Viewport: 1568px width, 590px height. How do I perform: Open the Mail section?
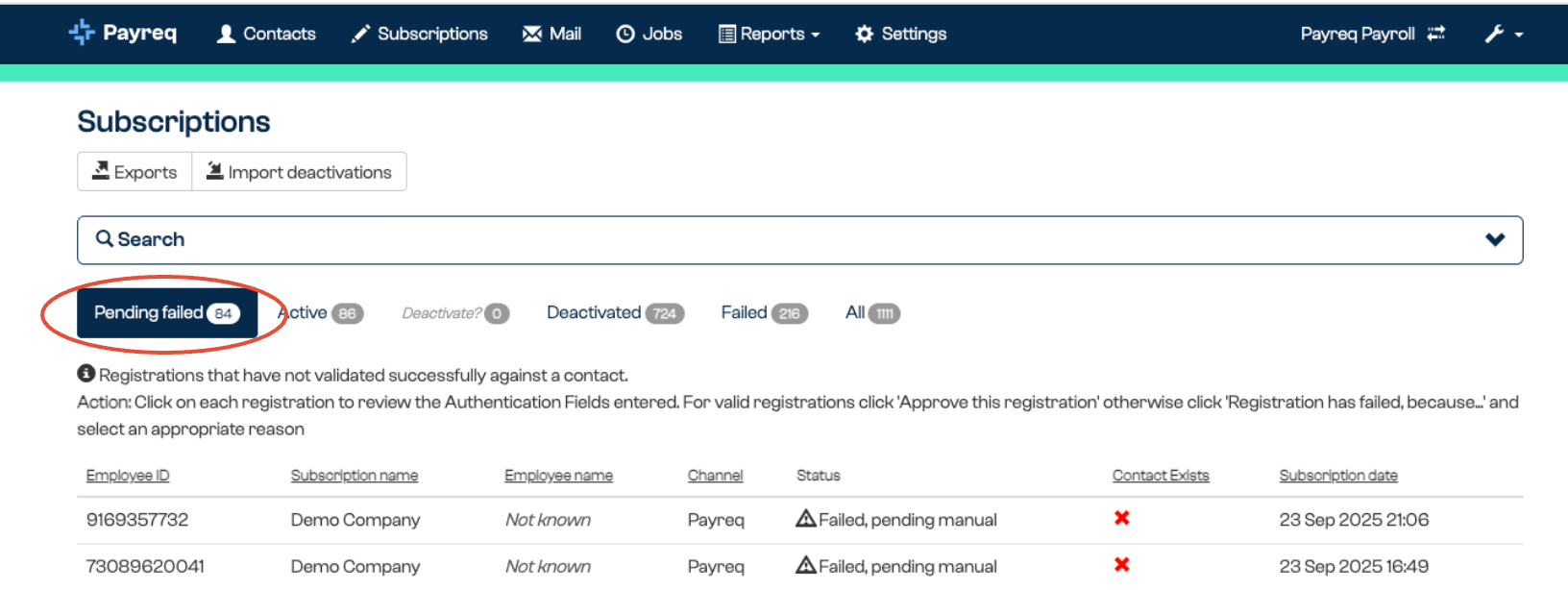coord(551,34)
